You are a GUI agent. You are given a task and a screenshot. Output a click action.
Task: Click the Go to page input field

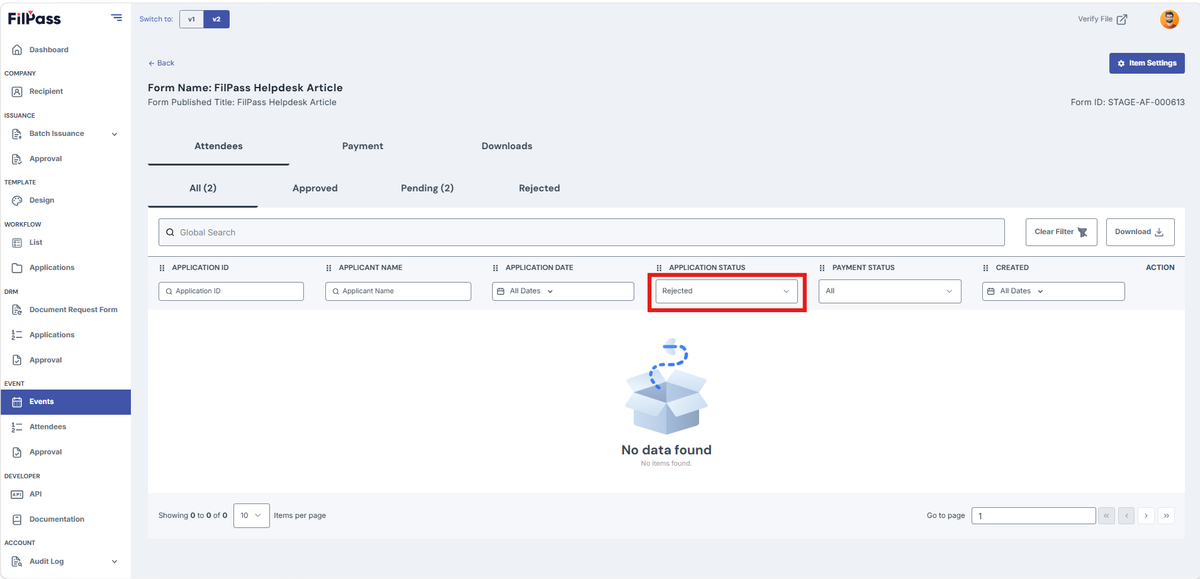1034,516
